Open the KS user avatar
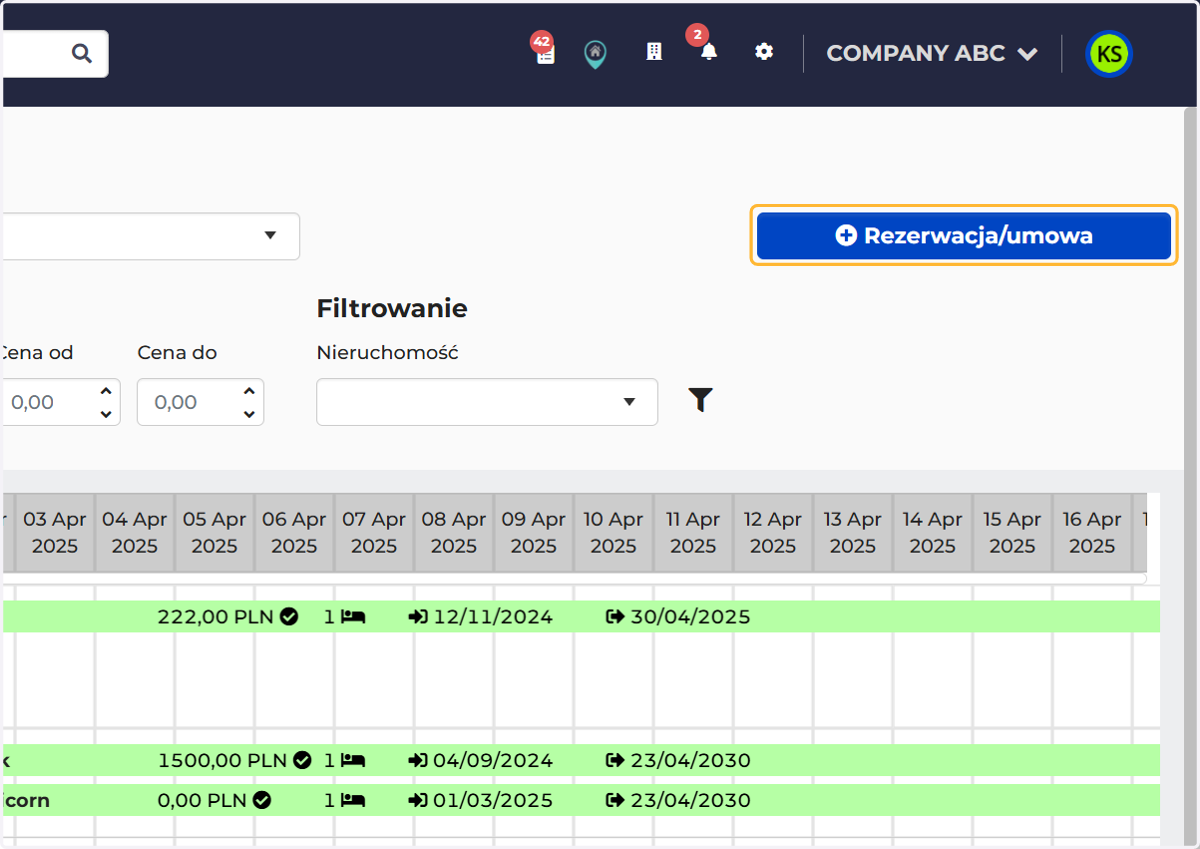Viewport: 1200px width, 849px height. [1109, 53]
